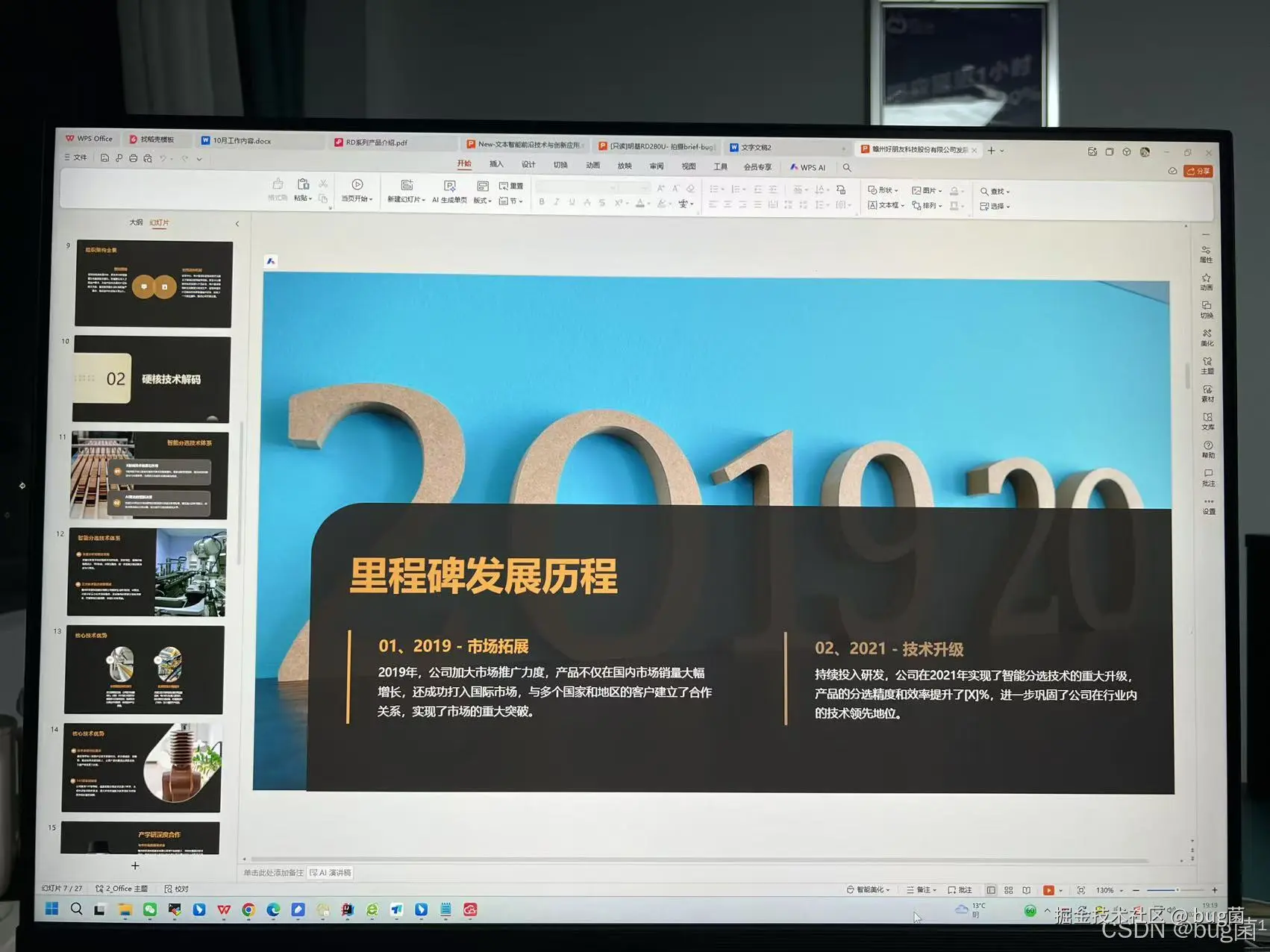
Task: Switch to reading view in status bar
Action: coord(1027,890)
